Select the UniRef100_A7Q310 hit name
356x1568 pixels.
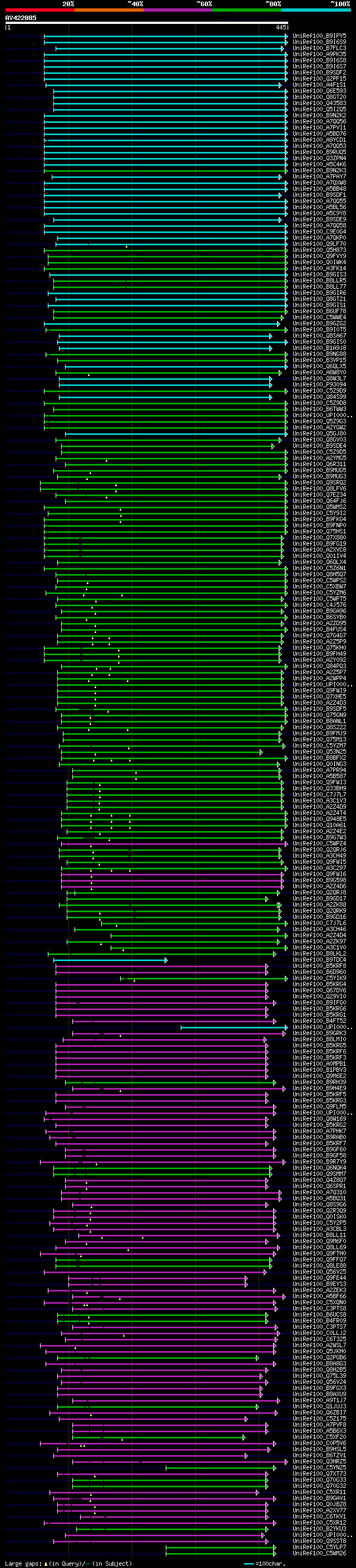[319, 1192]
